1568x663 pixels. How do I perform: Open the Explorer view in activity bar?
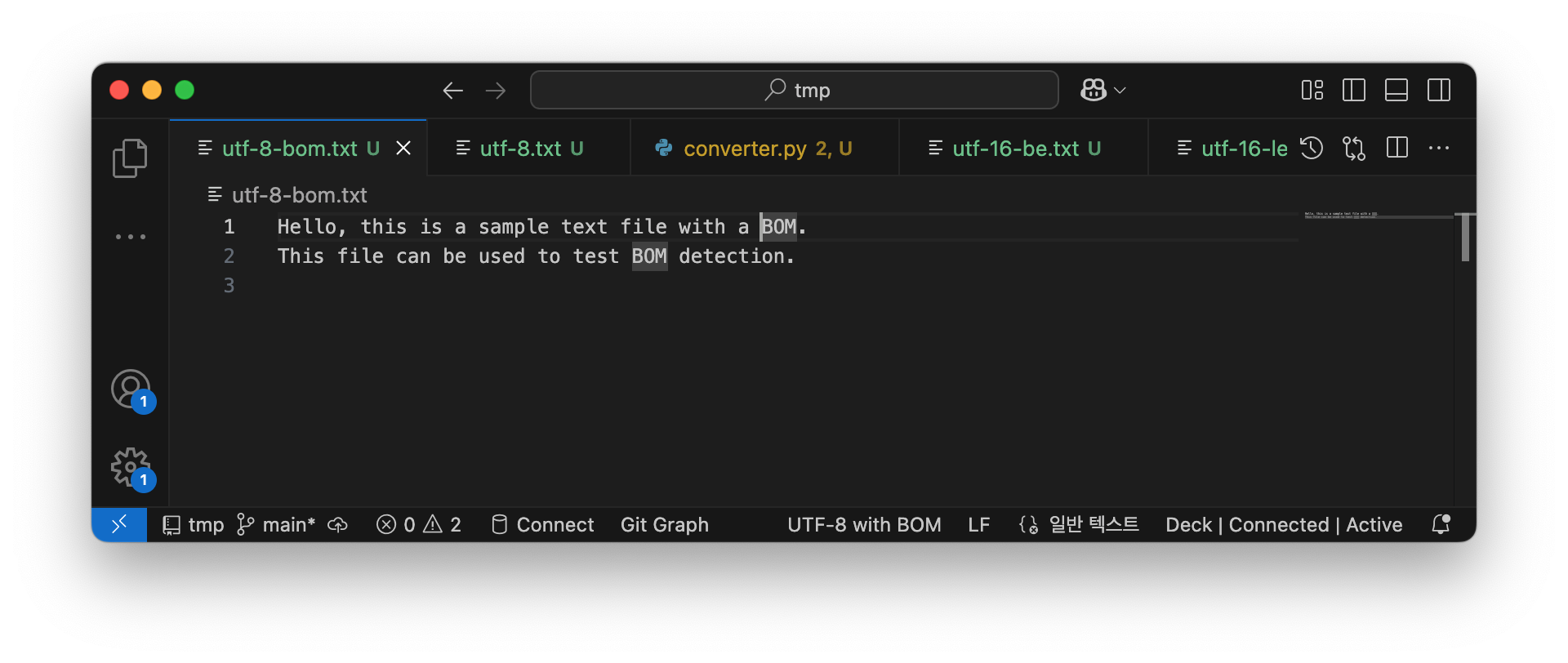click(130, 158)
